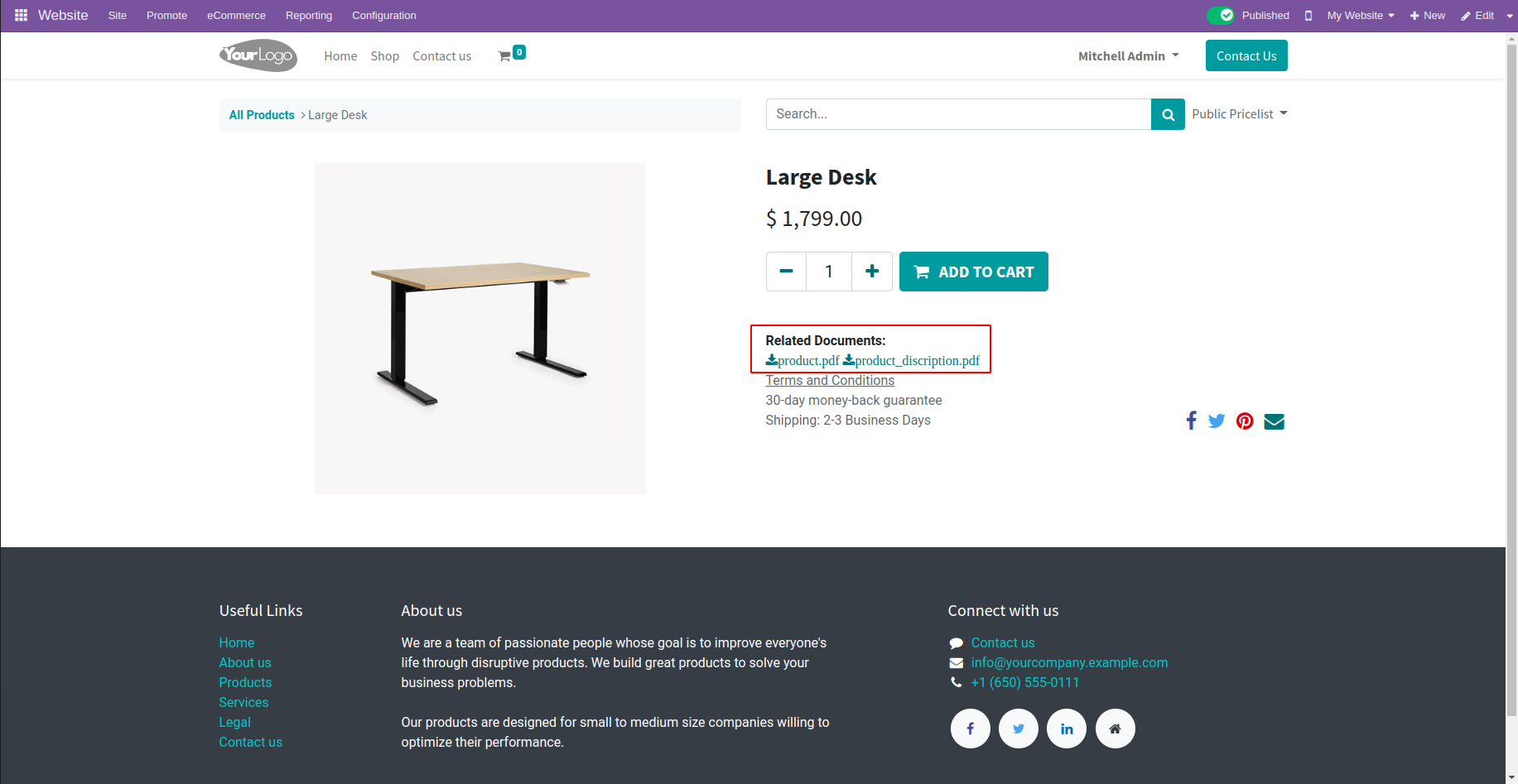Share product on Twitter icon
Image resolution: width=1518 pixels, height=784 pixels.
click(x=1217, y=421)
